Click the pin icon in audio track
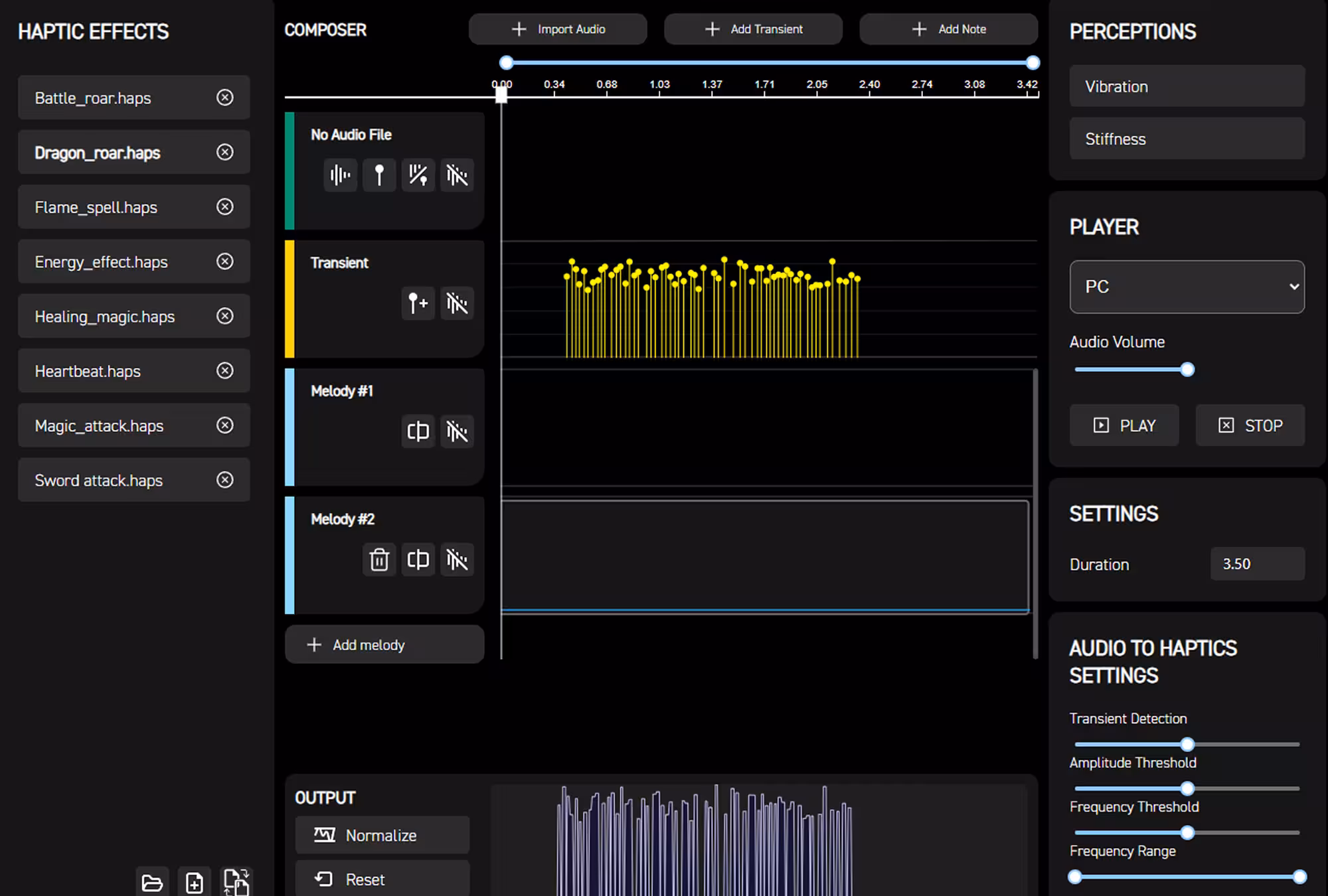 [379, 175]
